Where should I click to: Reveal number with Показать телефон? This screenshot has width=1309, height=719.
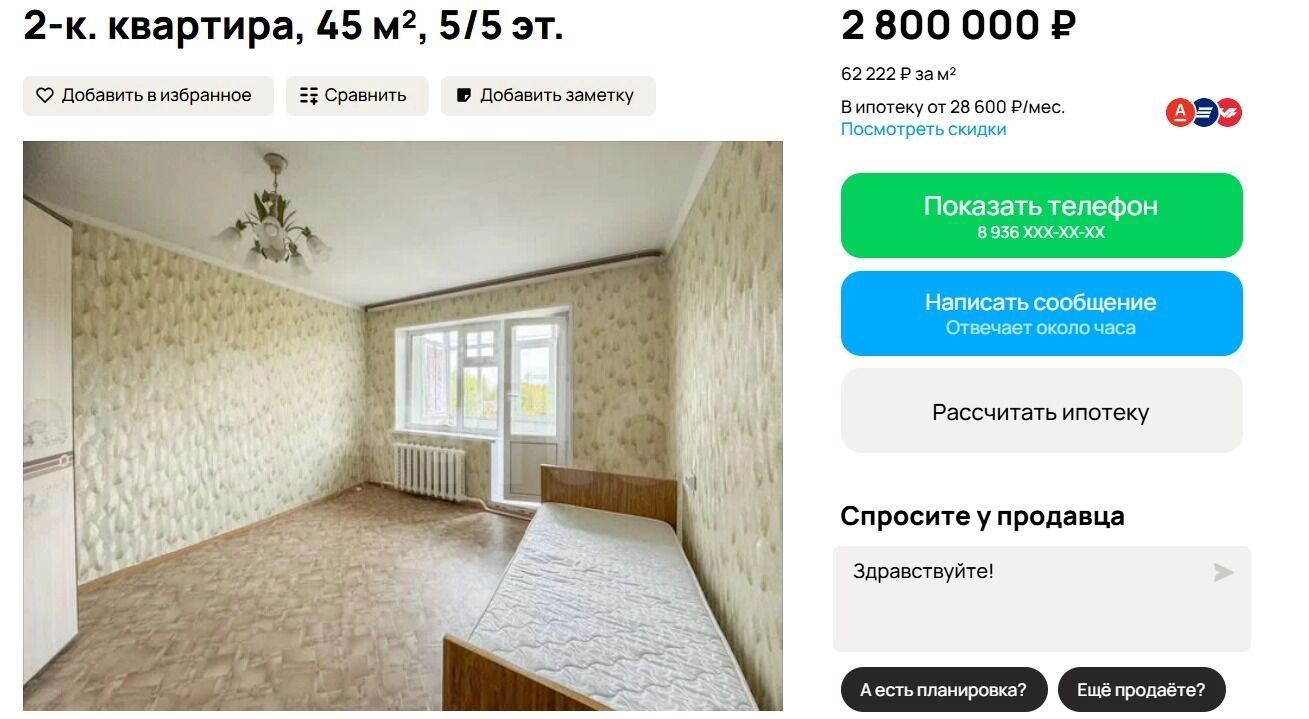pyautogui.click(x=1041, y=215)
